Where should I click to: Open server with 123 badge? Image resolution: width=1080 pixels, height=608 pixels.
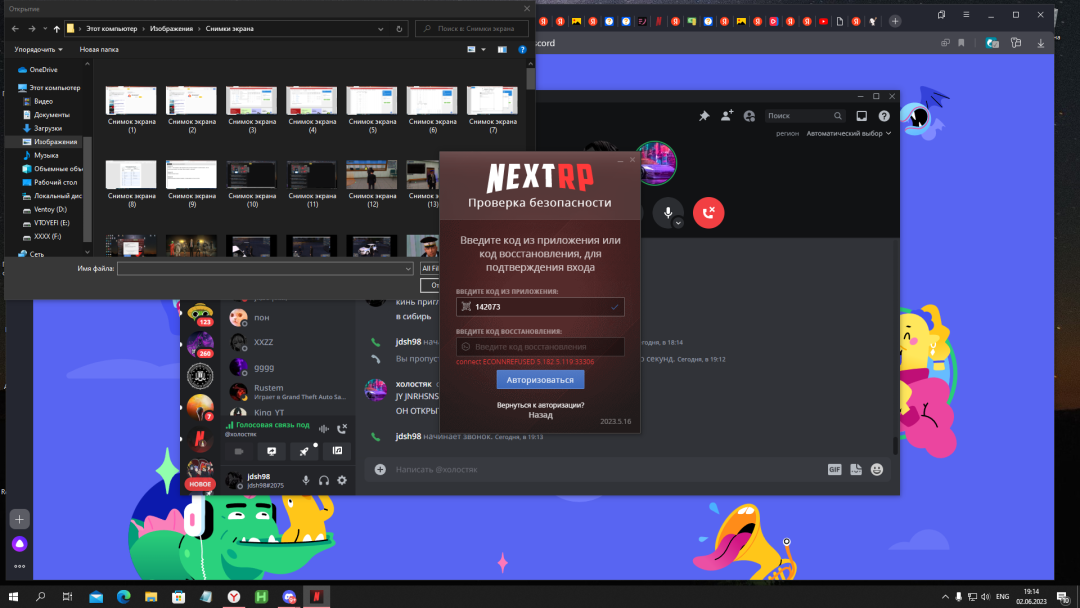200,313
